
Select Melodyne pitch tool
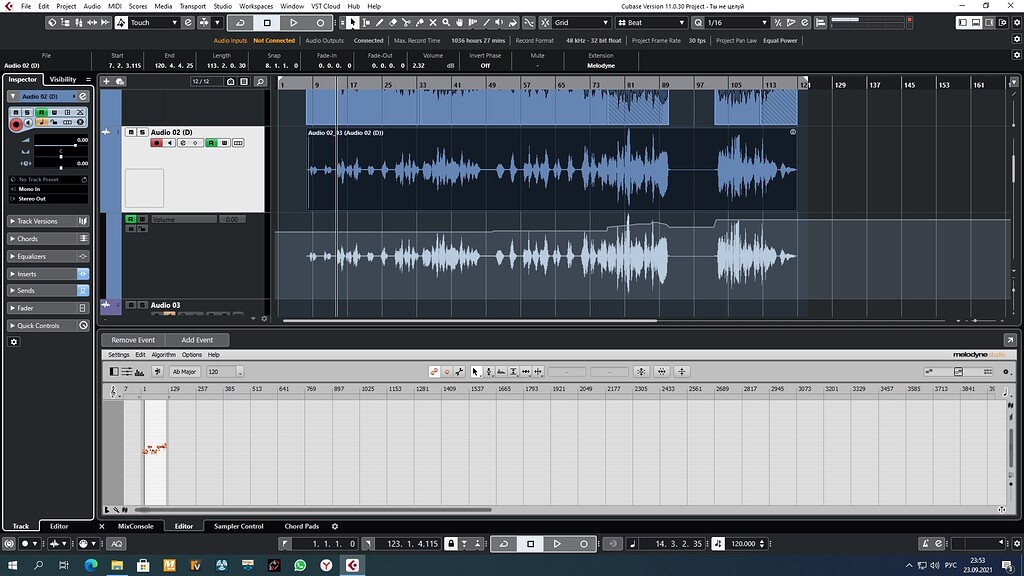[x=488, y=372]
